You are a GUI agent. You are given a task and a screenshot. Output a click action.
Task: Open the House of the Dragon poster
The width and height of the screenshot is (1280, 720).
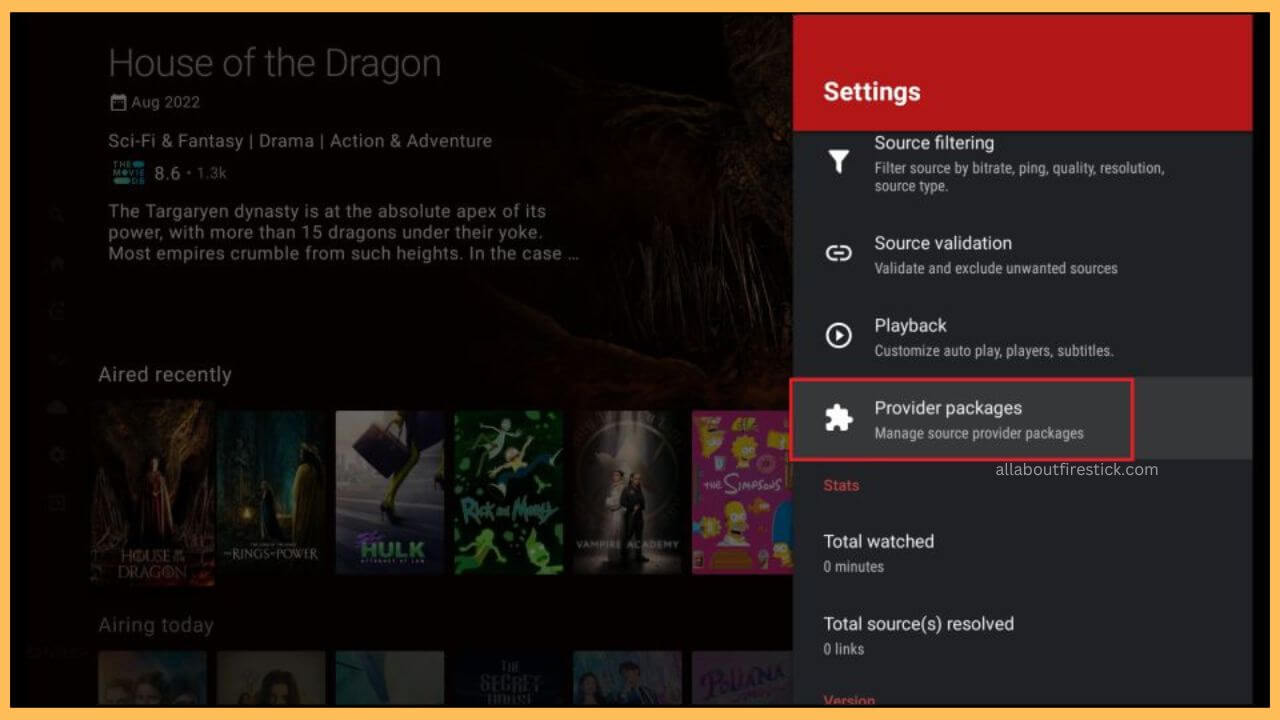click(x=152, y=490)
